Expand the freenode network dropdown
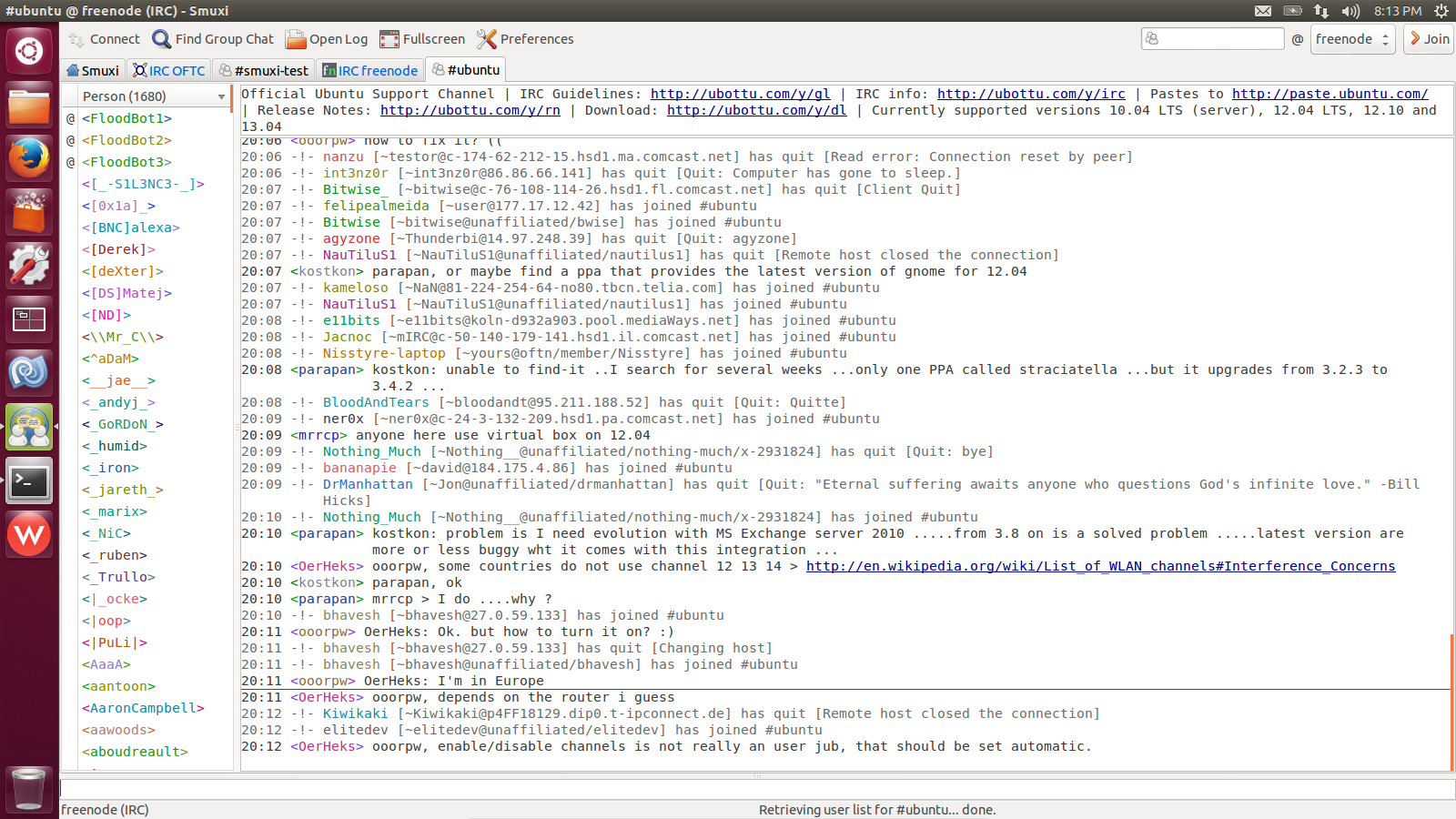This screenshot has height=819, width=1456. click(x=1352, y=39)
